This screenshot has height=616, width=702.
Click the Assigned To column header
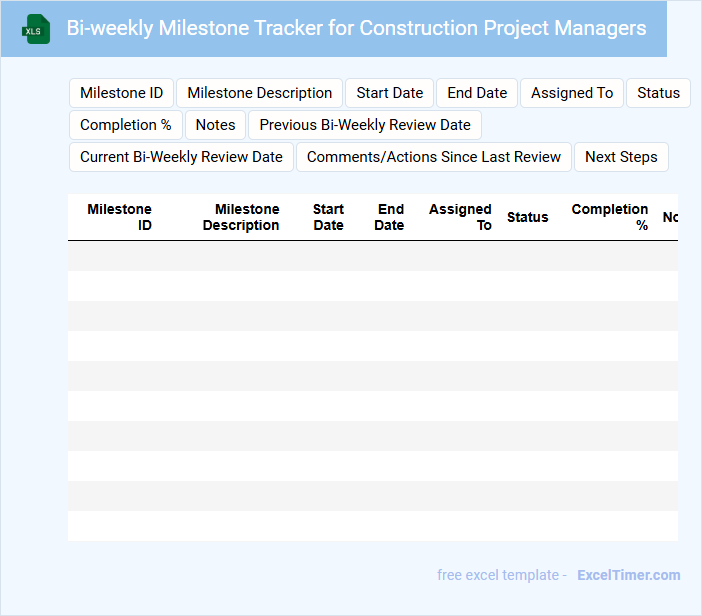tap(460, 217)
